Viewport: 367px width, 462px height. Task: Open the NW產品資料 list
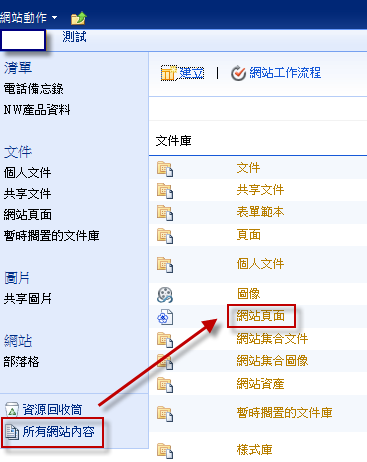click(37, 110)
